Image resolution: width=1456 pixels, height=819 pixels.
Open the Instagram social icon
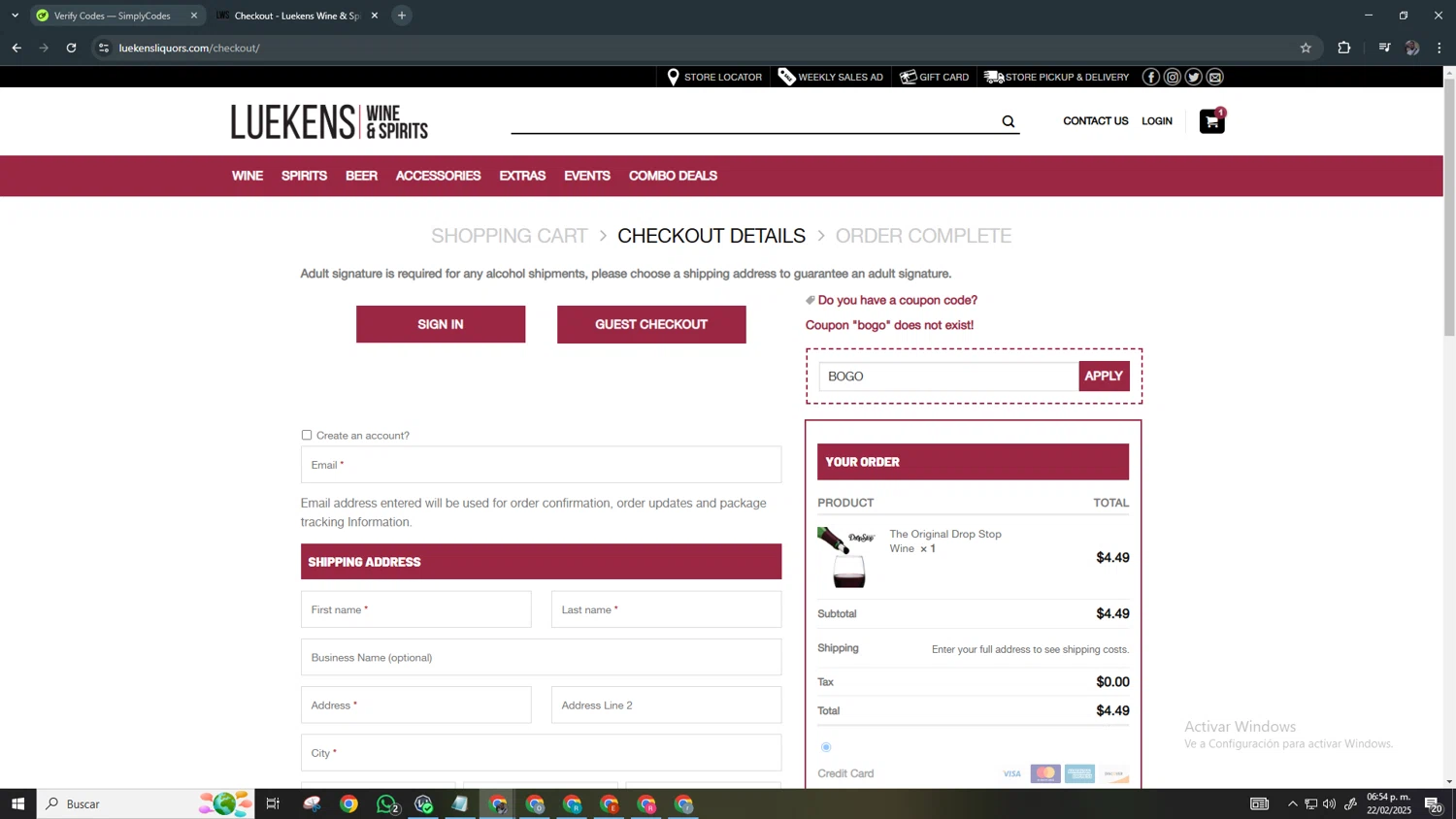coord(1173,77)
